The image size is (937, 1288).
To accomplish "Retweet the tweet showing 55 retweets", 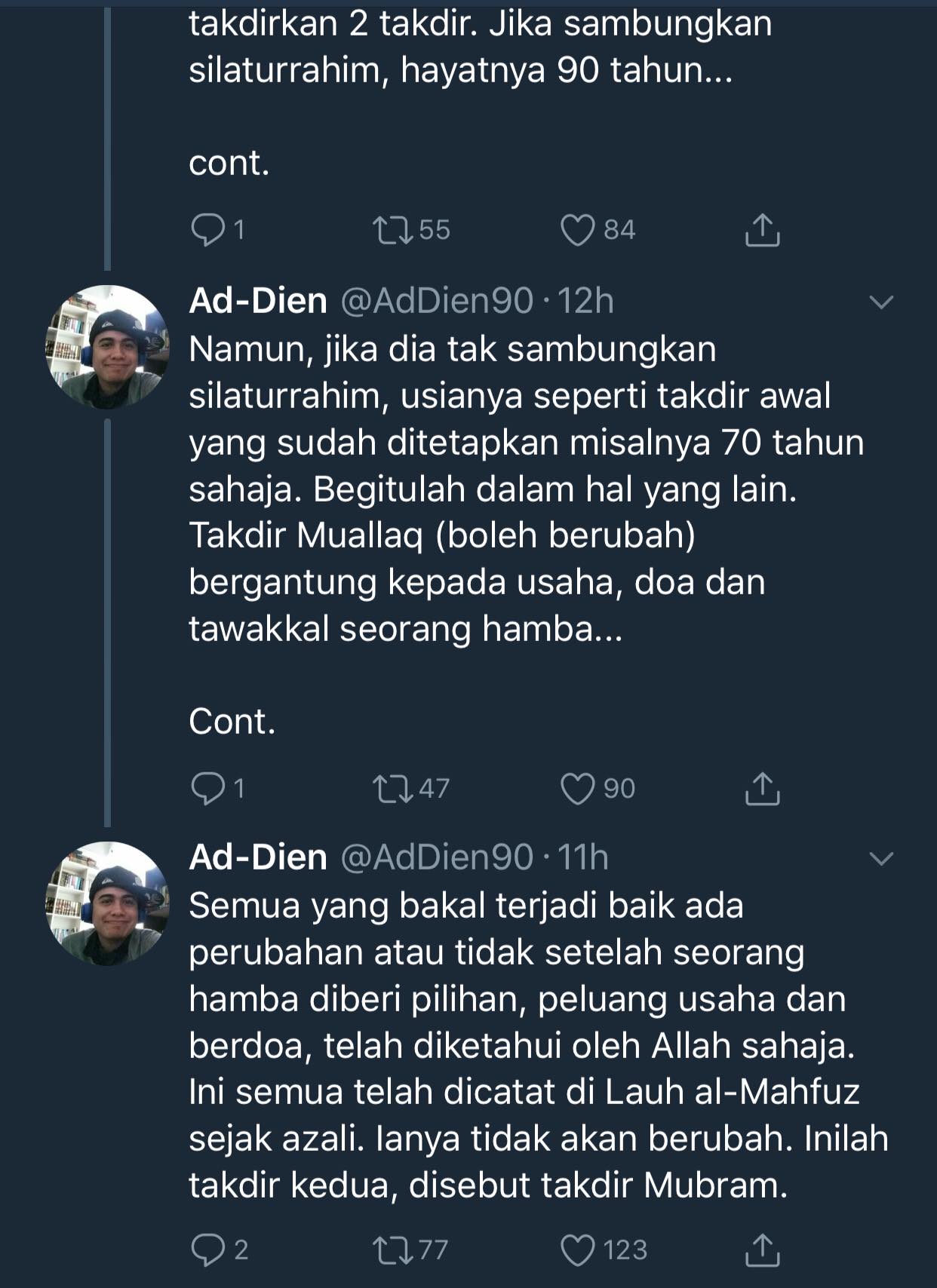I will (x=393, y=230).
